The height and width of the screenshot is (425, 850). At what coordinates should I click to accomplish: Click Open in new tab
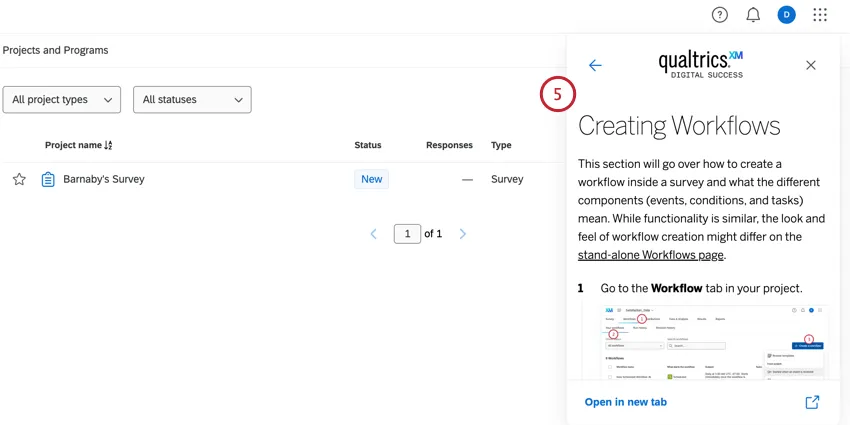[x=626, y=402]
